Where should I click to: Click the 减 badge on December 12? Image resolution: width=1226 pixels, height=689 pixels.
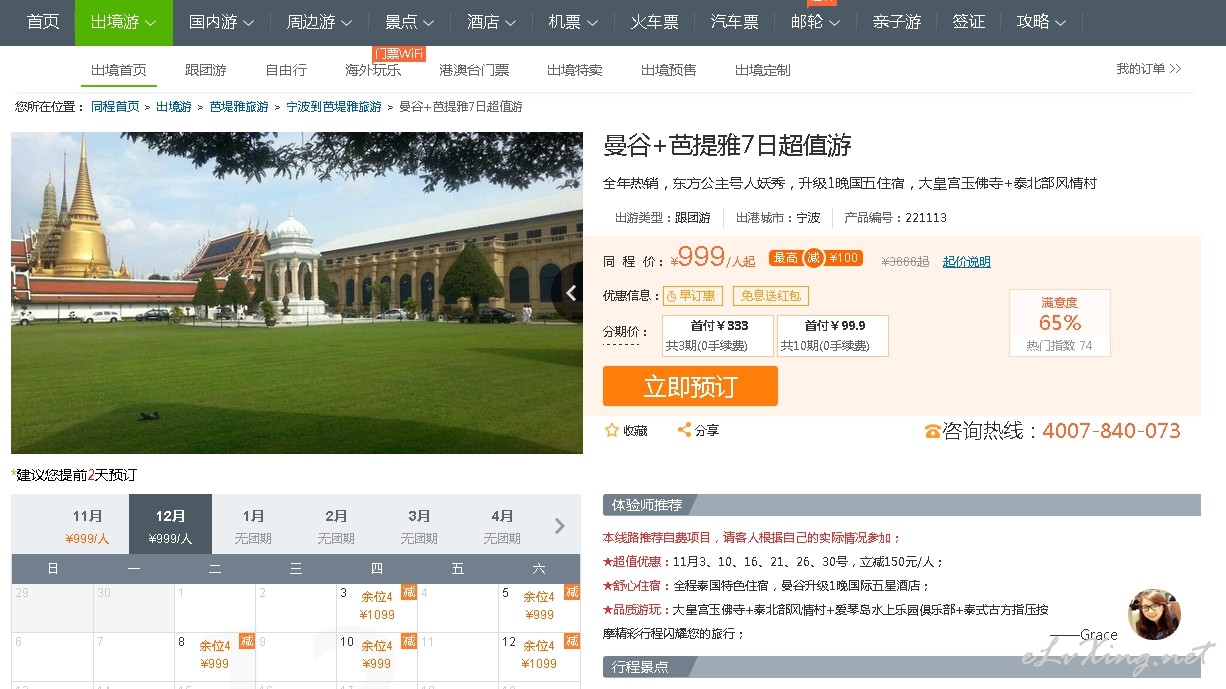[572, 640]
